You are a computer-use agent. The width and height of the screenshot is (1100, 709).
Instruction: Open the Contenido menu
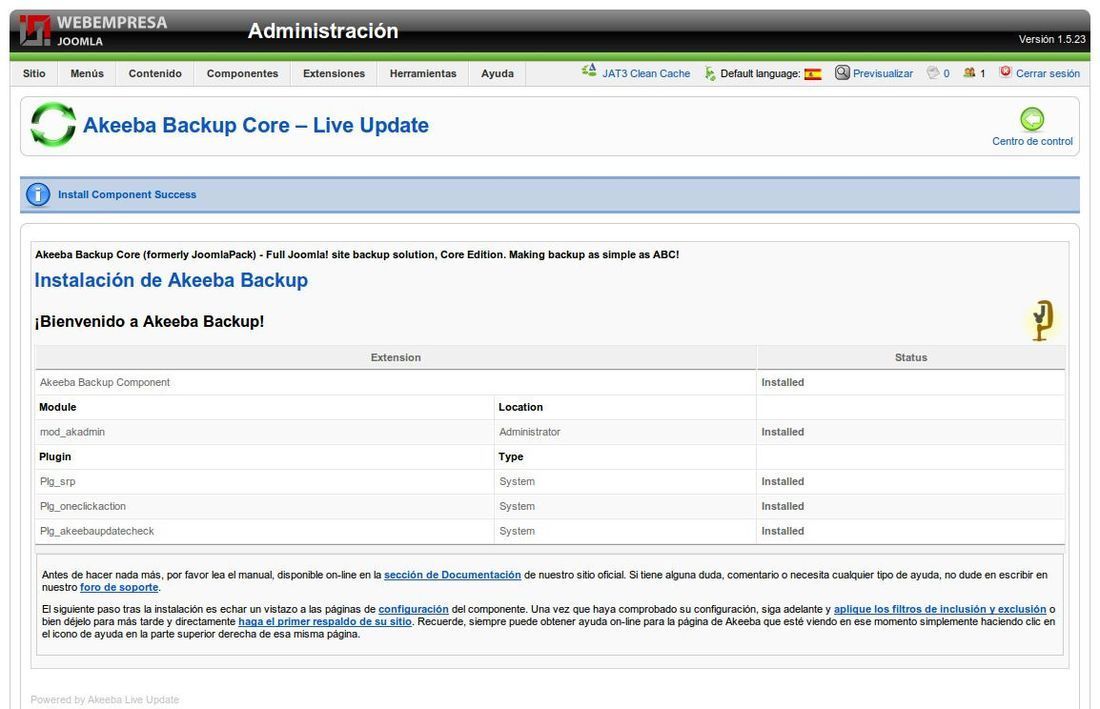click(x=155, y=74)
